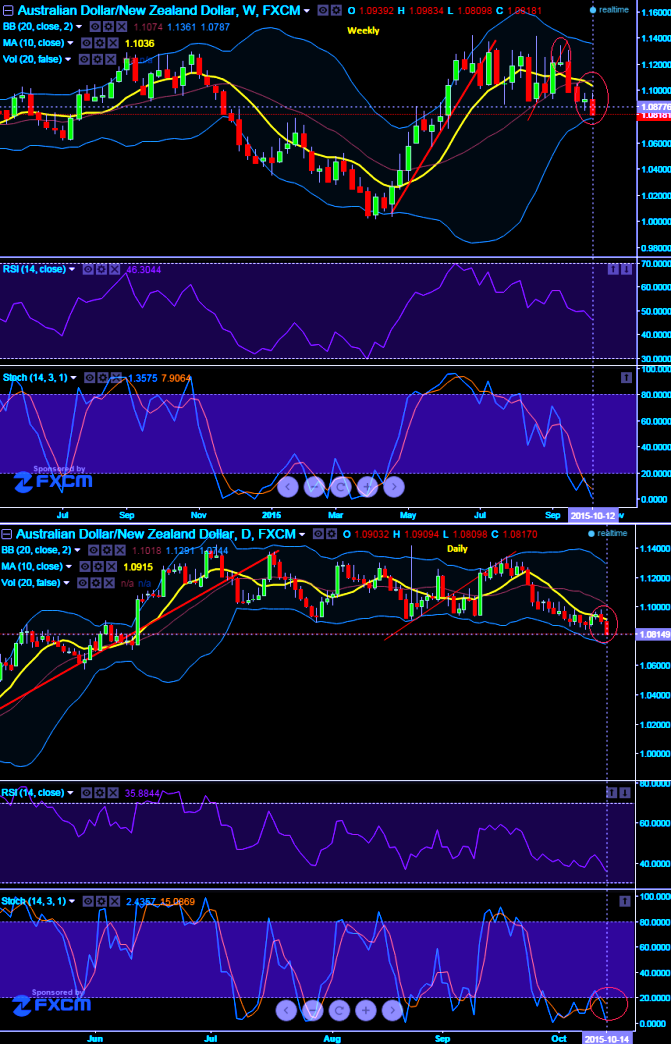Image resolution: width=671 pixels, height=1044 pixels.
Task: Hide Bollinger Bands on daily chart
Action: (x=95, y=549)
